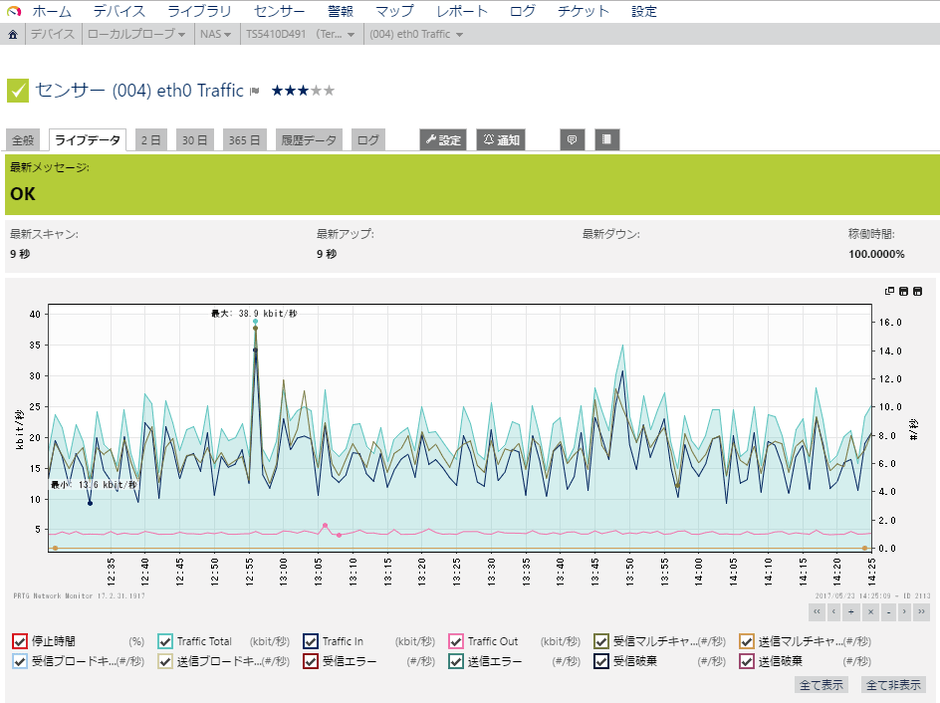Switch to the 履歴データ tab
Viewport: 940px width, 703px height.
pos(308,140)
